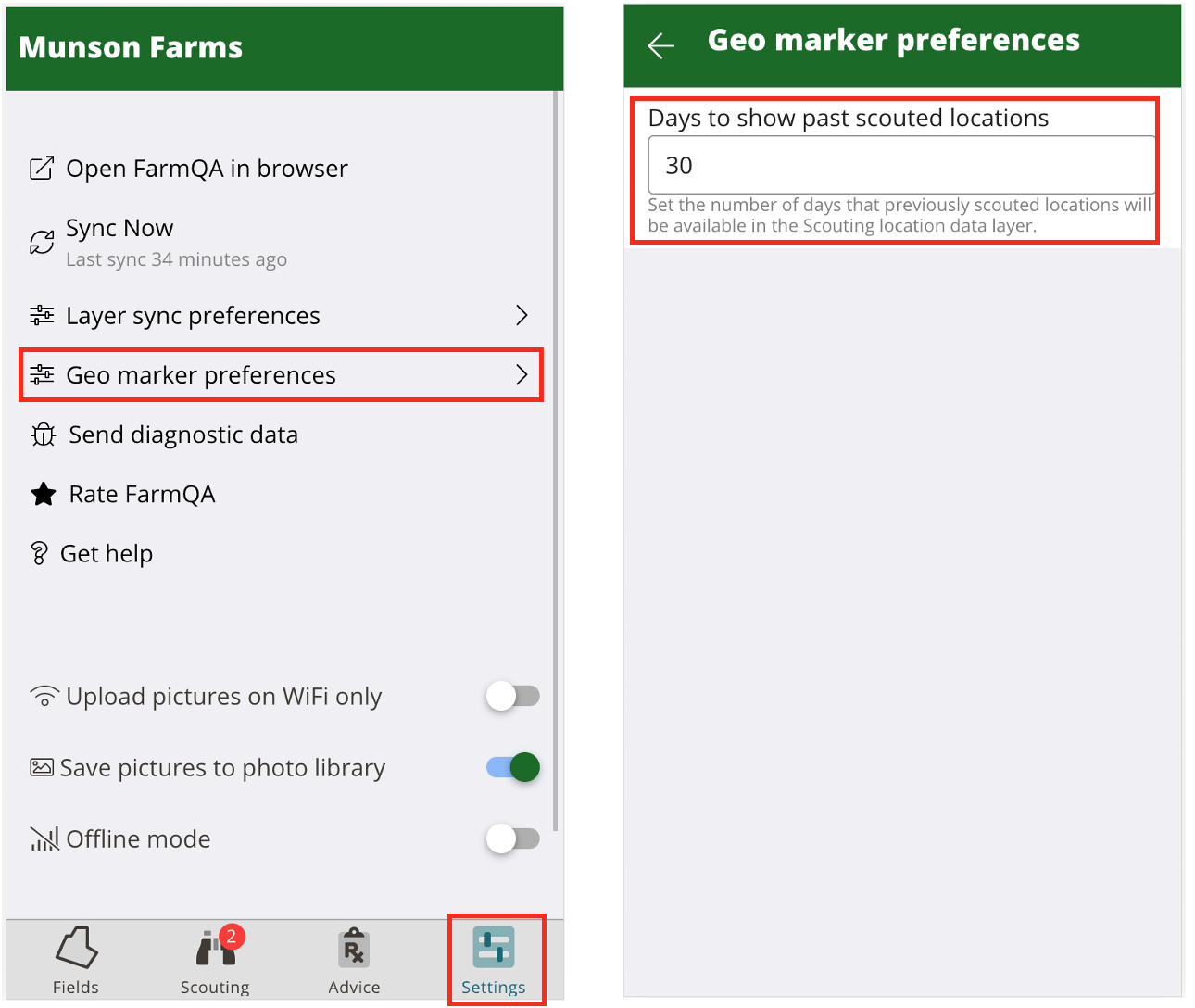Expand Geo marker preferences chevron
1195x1008 pixels.
(x=522, y=374)
